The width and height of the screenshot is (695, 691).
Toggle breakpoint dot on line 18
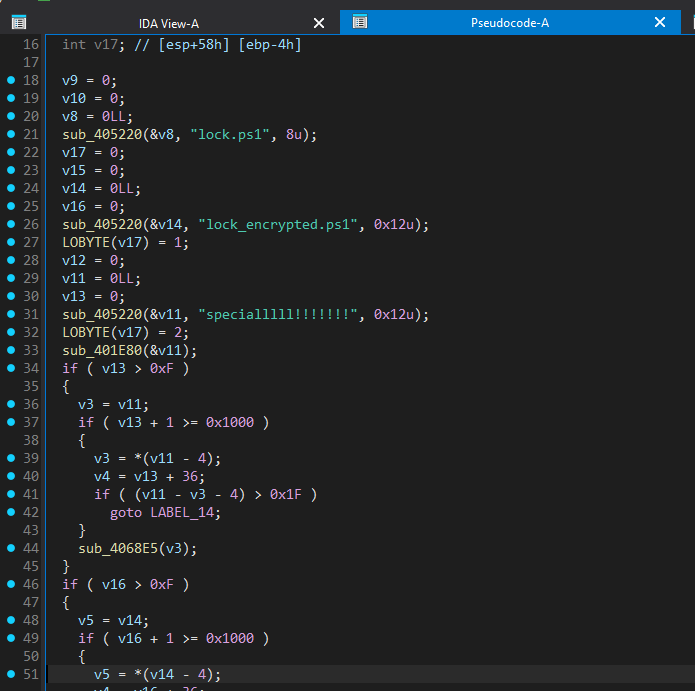coord(11,80)
